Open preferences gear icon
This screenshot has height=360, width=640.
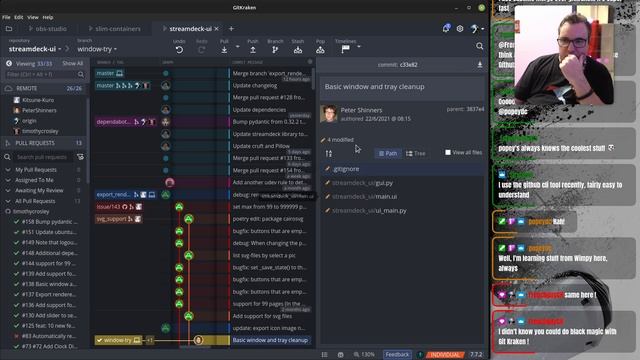460,29
